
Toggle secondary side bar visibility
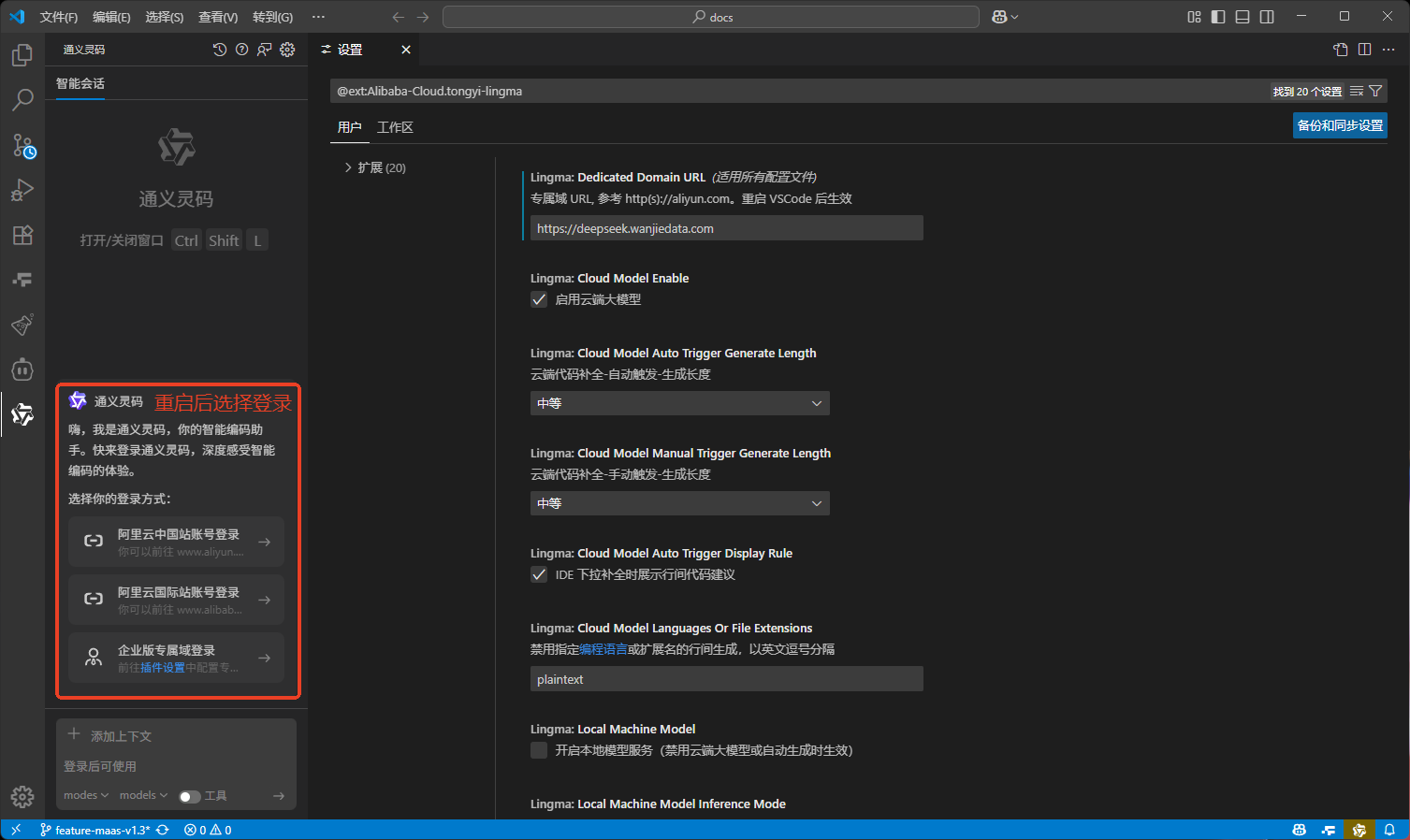(1267, 17)
